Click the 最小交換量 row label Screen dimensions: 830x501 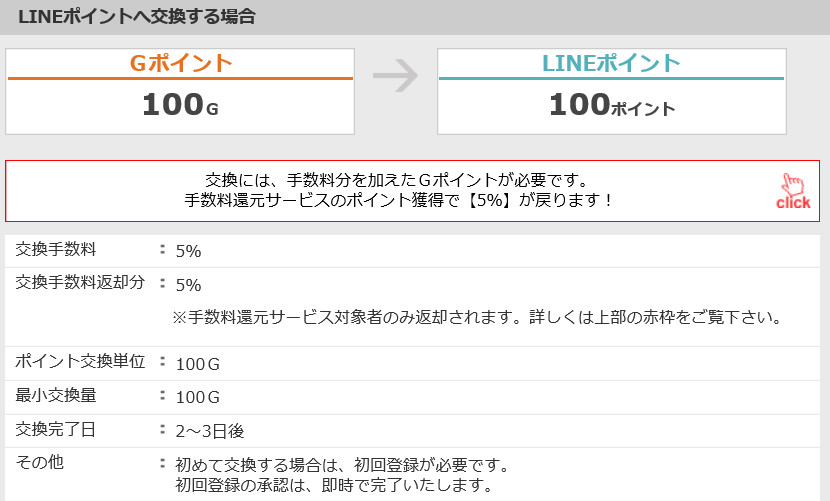[56, 395]
